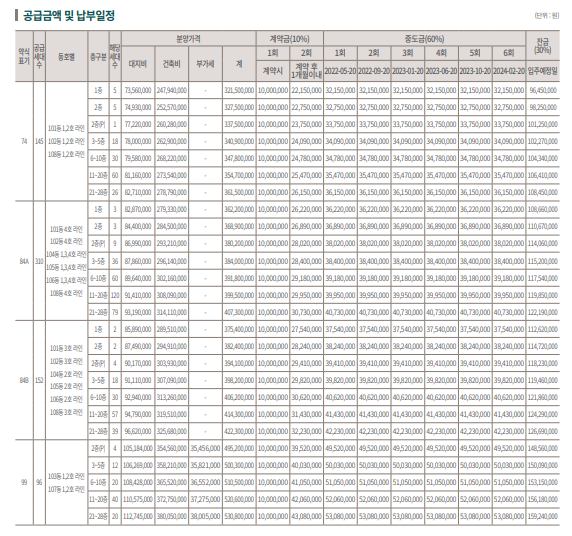This screenshot has height=536, width=572.
Task: Click the '6회' installment header
Action: click(509, 53)
